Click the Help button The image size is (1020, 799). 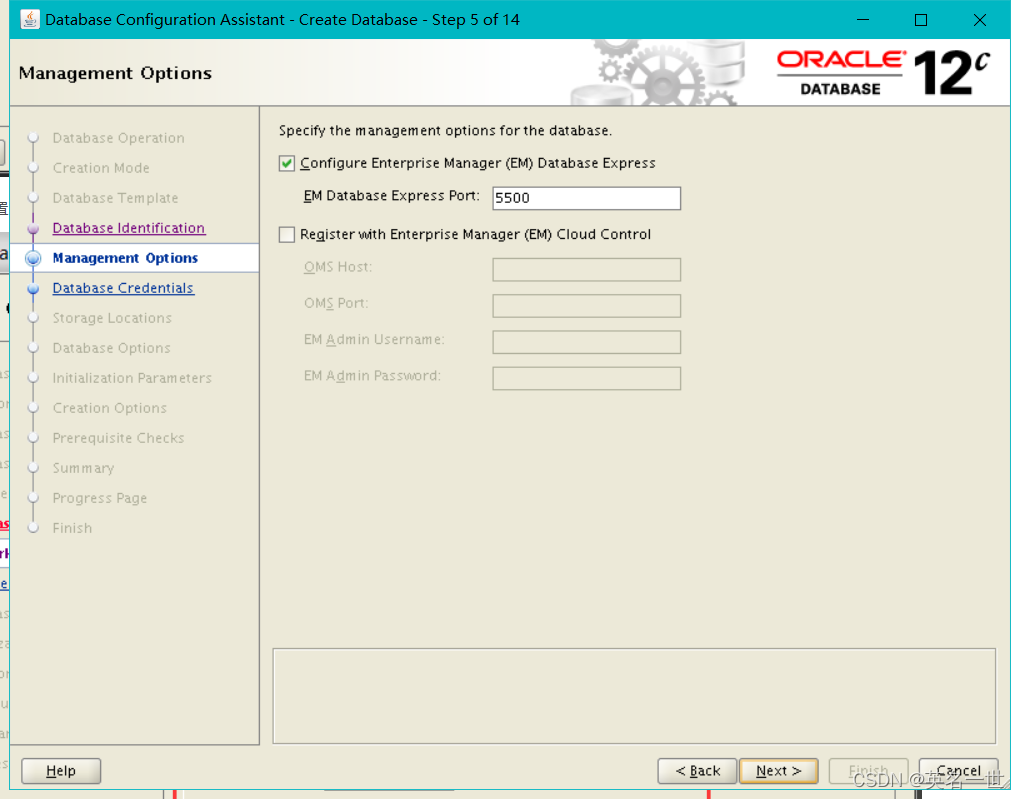61,771
